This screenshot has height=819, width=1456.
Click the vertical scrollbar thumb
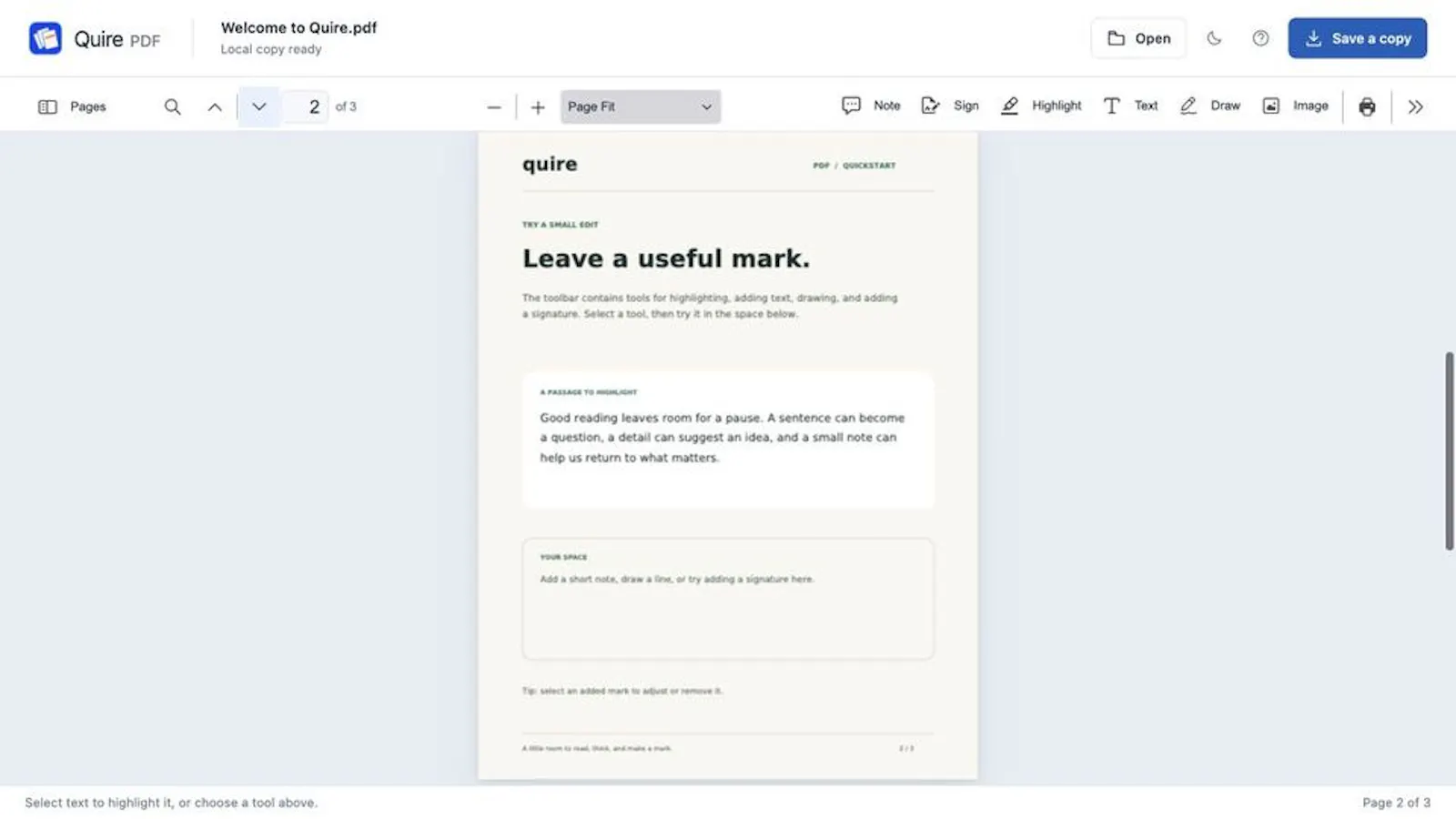tap(1449, 450)
